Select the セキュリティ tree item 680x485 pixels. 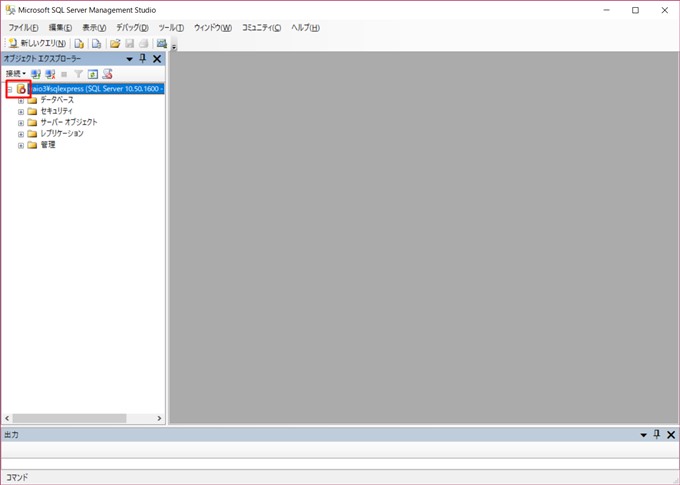56,111
